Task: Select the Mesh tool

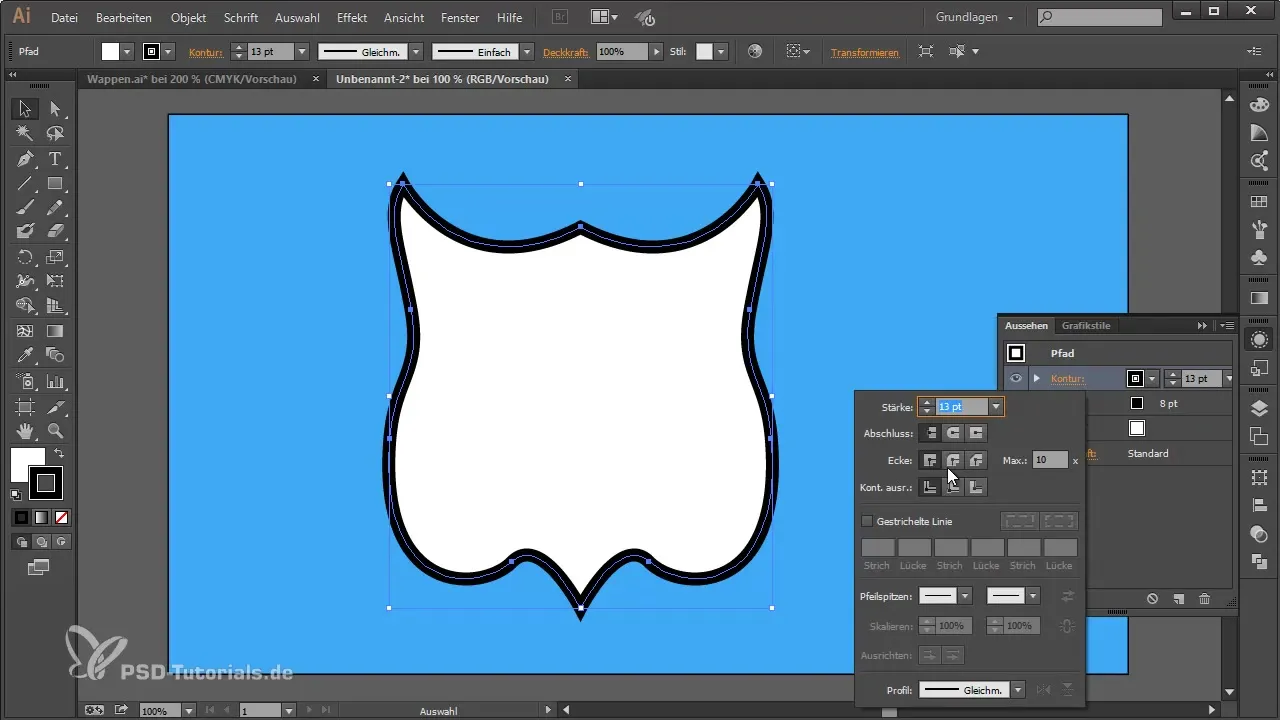Action: 26,331
